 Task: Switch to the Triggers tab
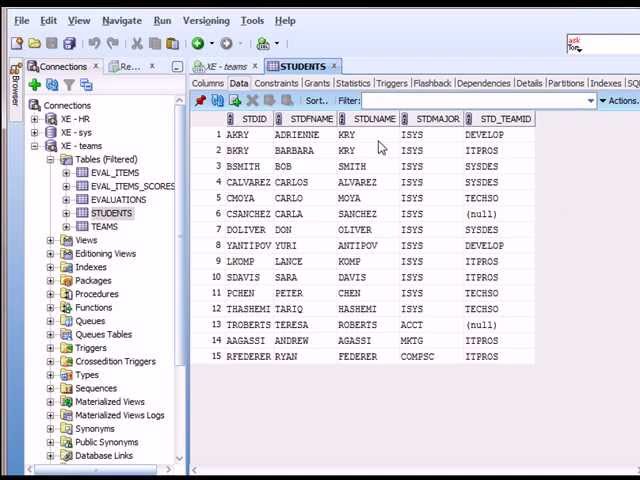click(x=392, y=83)
